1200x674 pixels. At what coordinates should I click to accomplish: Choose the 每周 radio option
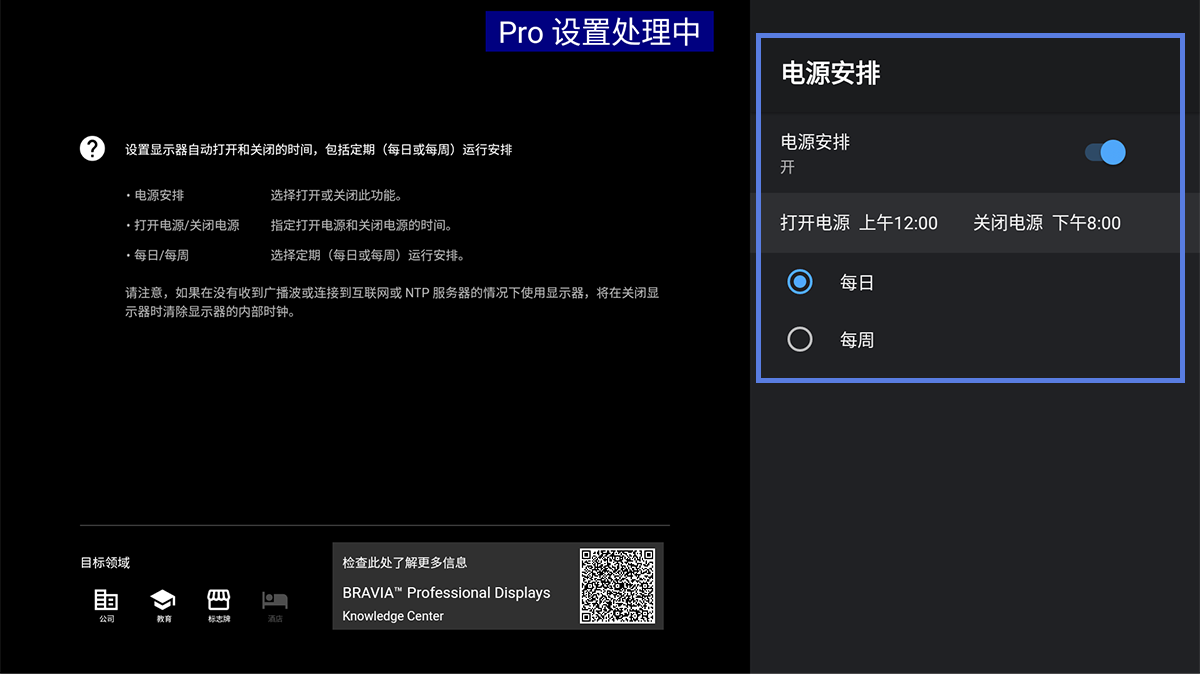coord(800,340)
